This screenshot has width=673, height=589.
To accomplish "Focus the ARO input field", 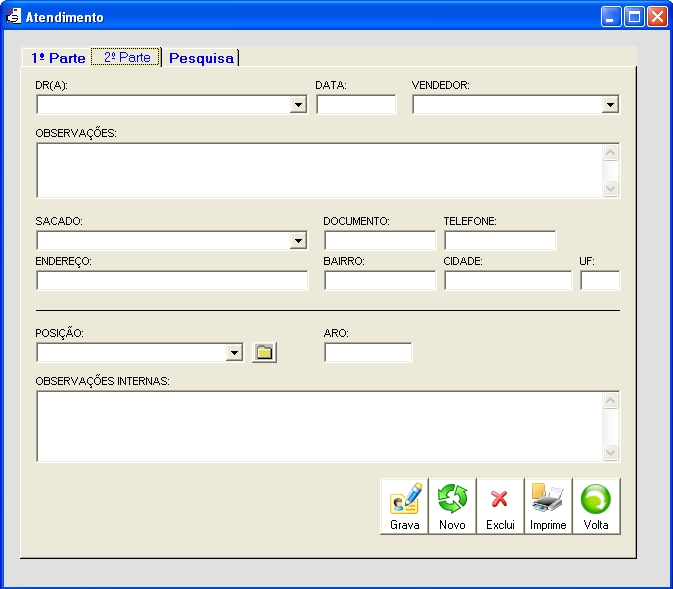I will pos(368,352).
